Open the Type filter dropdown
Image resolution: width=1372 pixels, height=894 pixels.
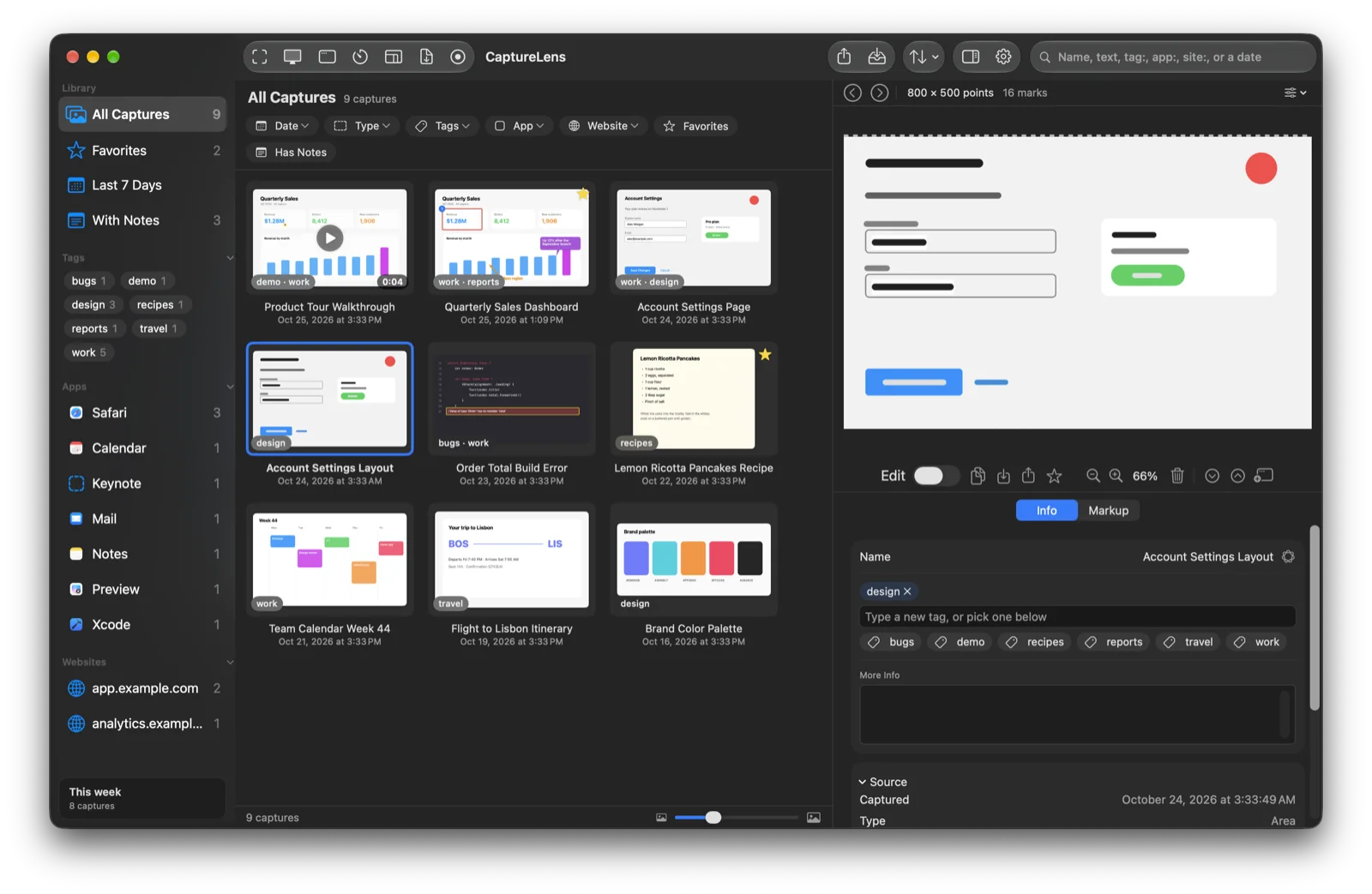coord(362,126)
